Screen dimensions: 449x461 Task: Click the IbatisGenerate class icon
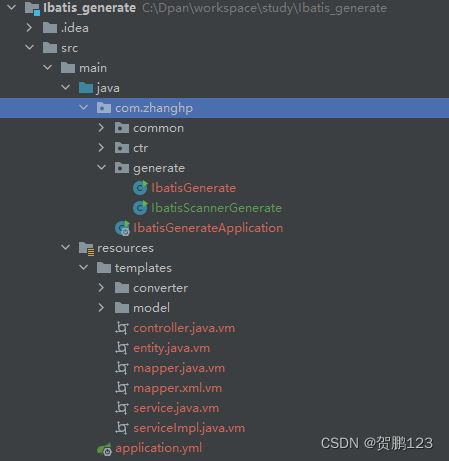coord(140,188)
